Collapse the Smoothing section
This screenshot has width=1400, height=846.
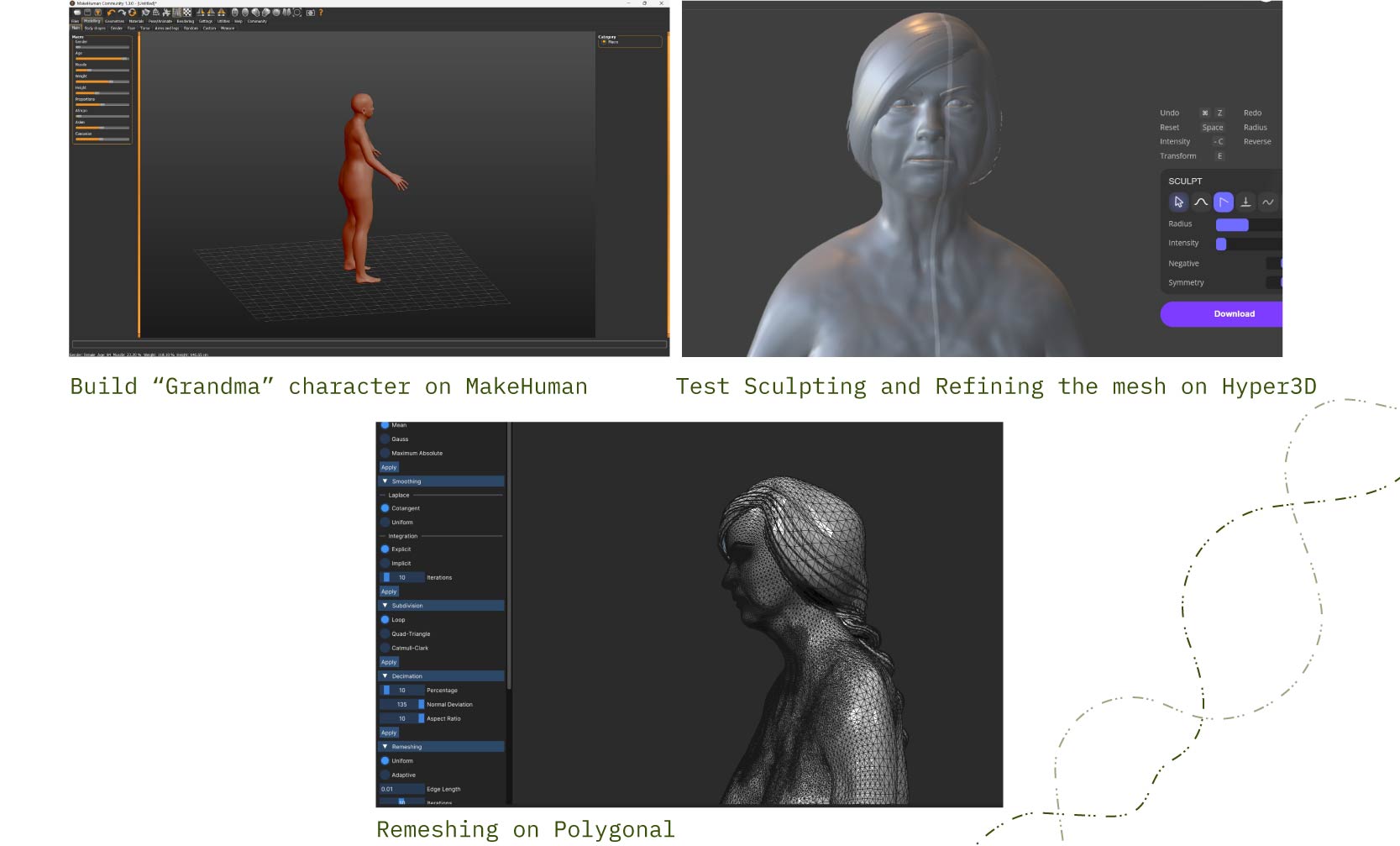[385, 481]
